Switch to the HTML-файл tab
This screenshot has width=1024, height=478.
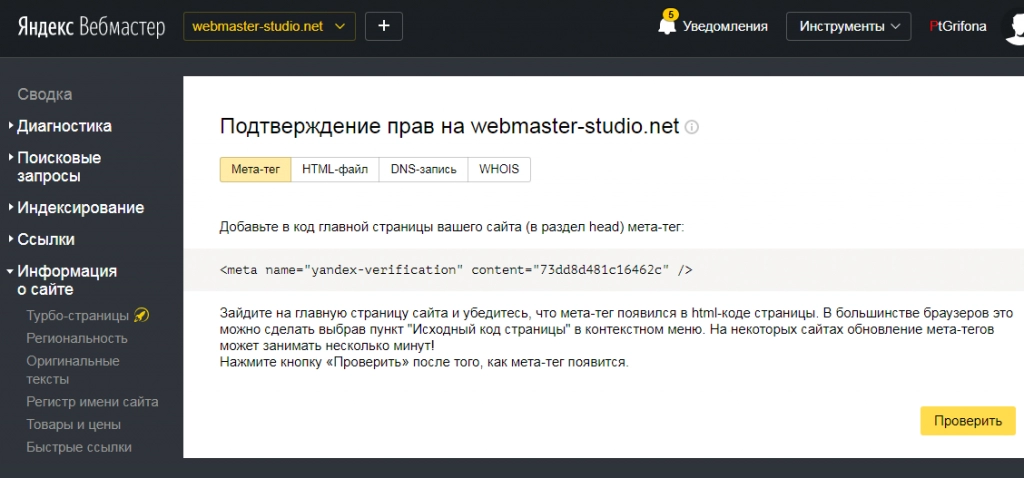(335, 169)
